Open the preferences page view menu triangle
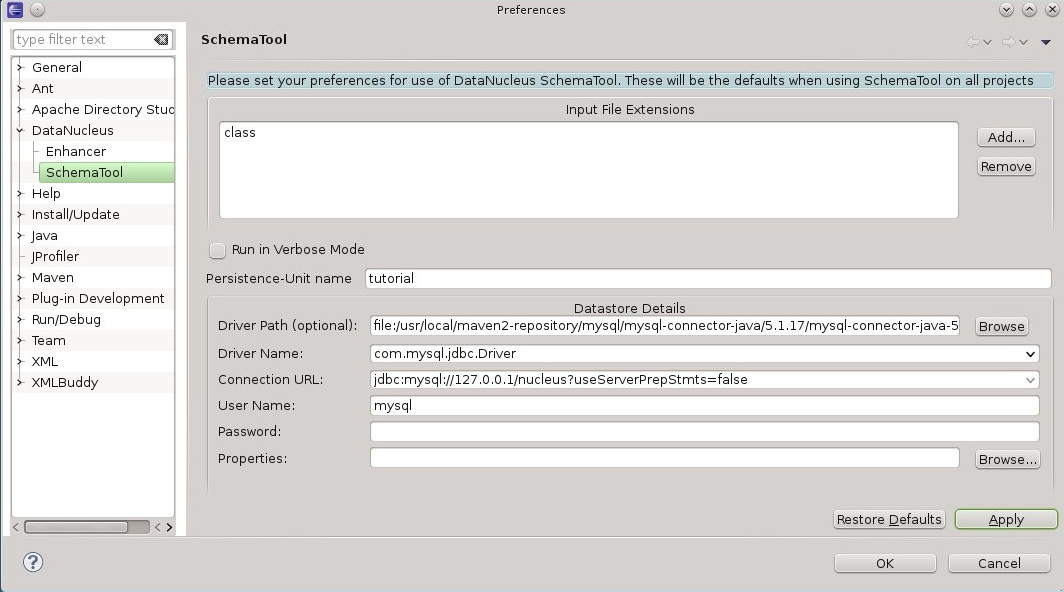This screenshot has width=1064, height=592. click(1046, 42)
